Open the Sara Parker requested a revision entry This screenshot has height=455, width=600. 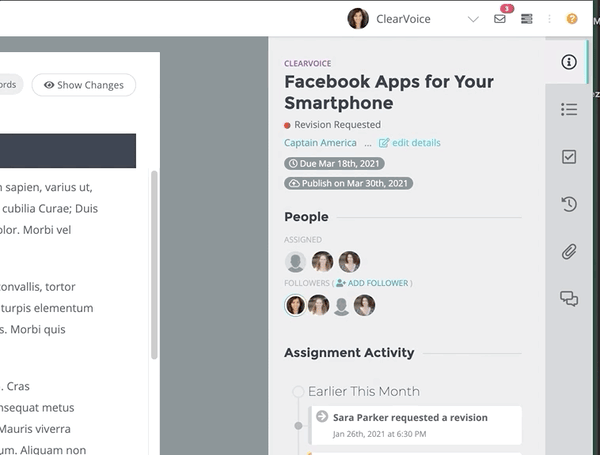pos(415,425)
